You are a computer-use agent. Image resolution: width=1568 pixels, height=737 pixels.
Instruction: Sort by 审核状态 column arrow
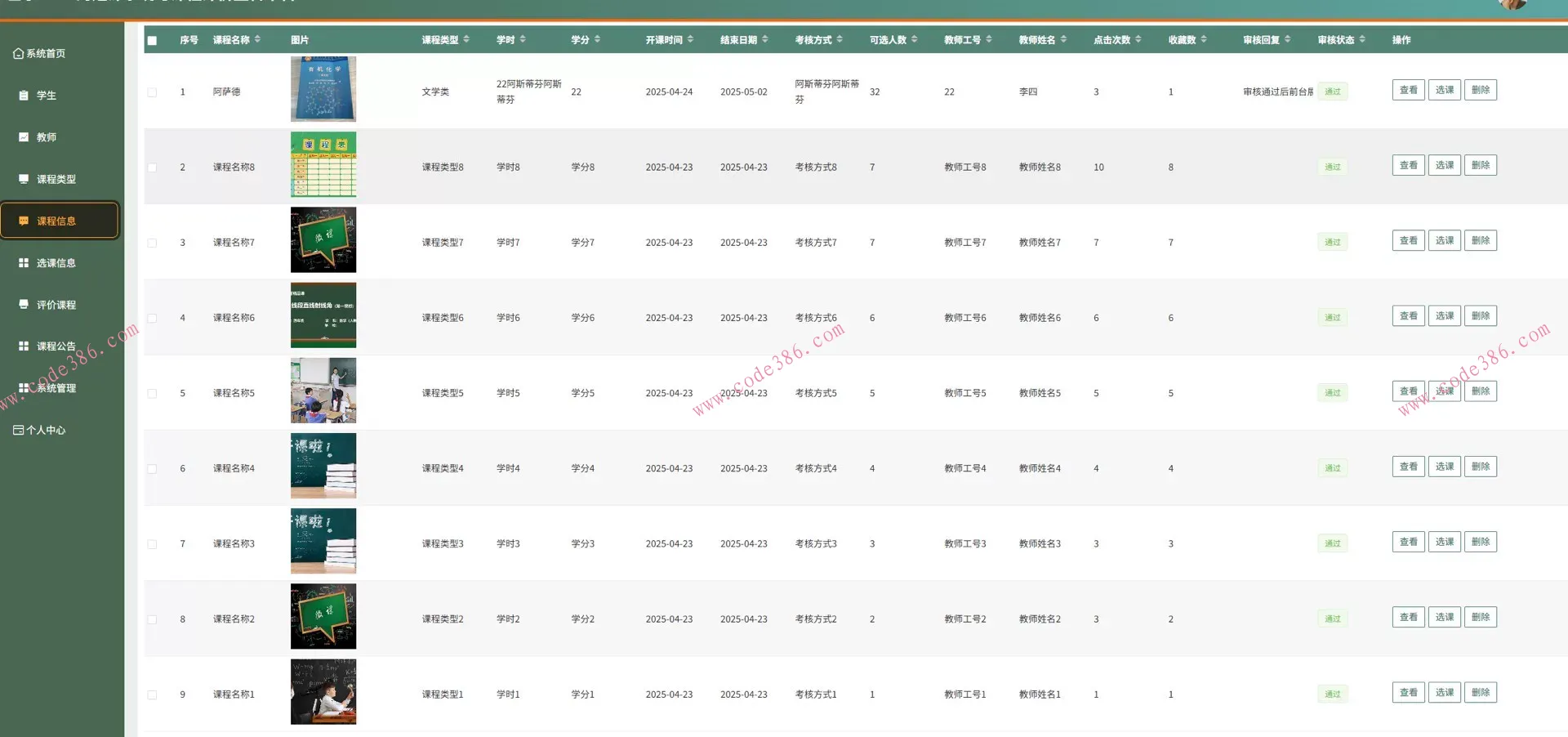click(1362, 39)
